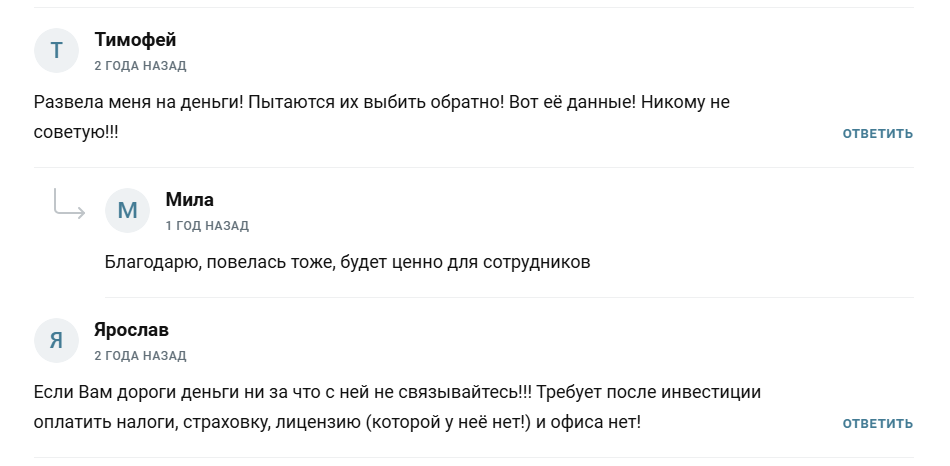Screen dimensions: 950x466
Task: Open the author name Мила
Action: coord(190,200)
